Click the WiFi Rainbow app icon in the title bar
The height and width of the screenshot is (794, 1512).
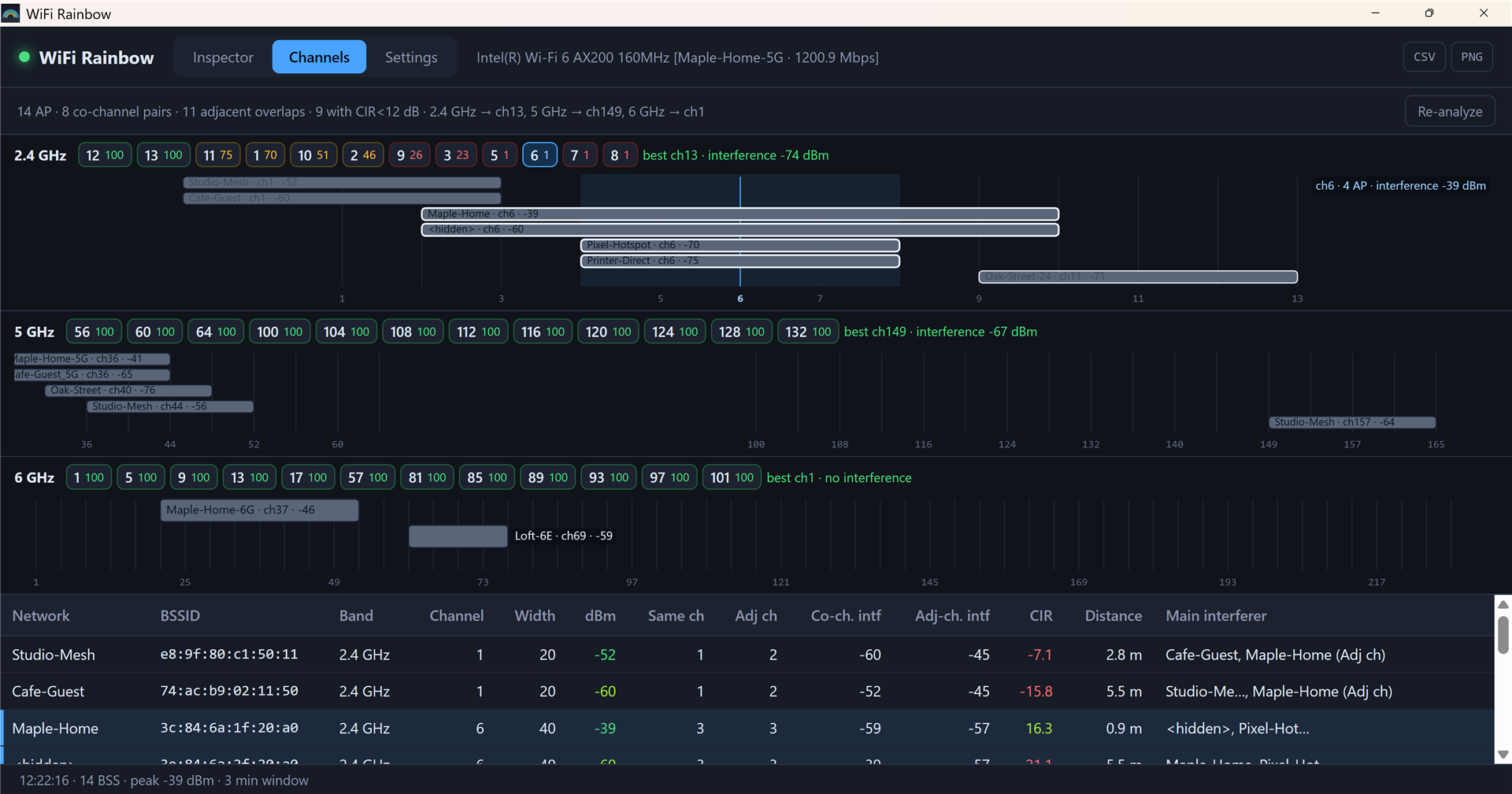coord(11,13)
